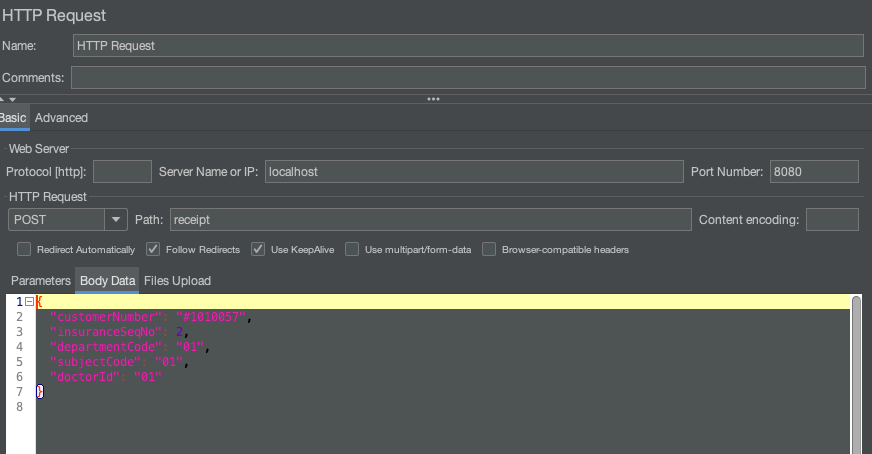The width and height of the screenshot is (872, 454).
Task: Click the "insuranceSeqNo" line in body data
Action: (120, 332)
